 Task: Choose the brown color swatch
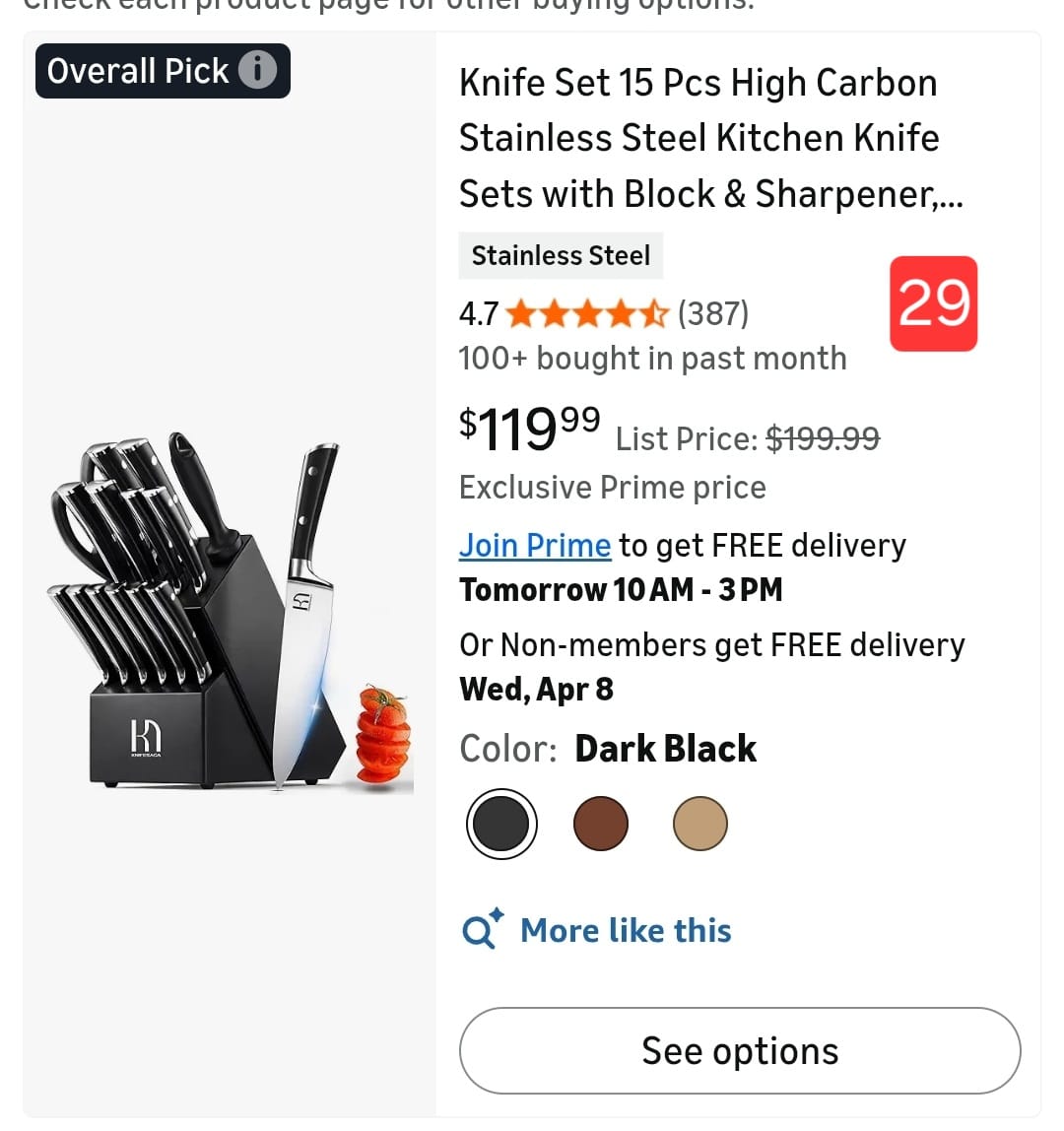click(601, 824)
